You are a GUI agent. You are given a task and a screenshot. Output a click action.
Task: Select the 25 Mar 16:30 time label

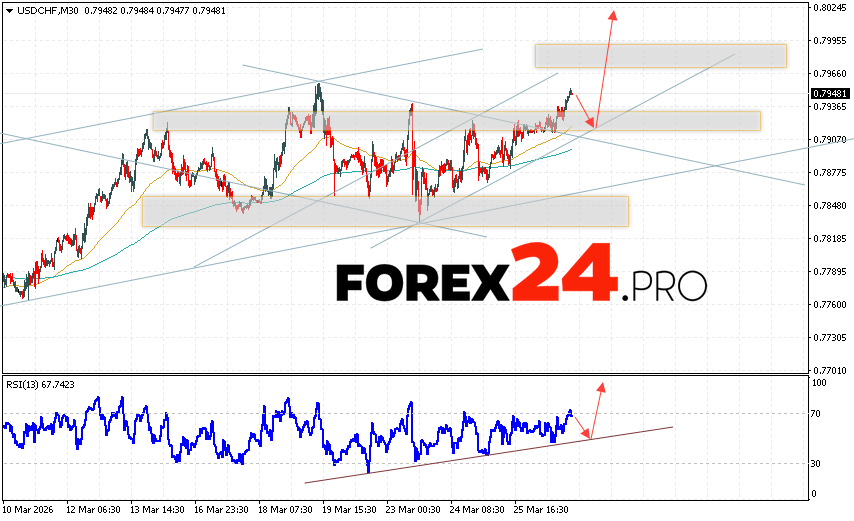point(541,510)
